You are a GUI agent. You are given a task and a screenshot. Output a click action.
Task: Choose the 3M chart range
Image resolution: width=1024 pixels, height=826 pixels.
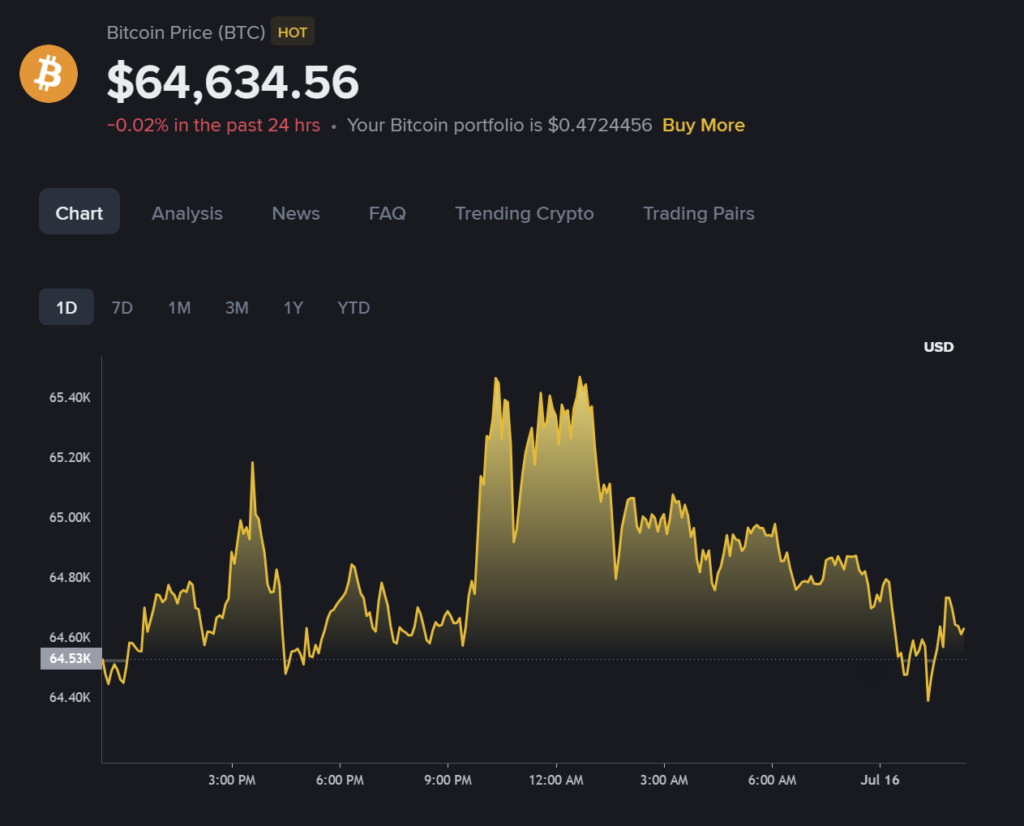tap(236, 308)
